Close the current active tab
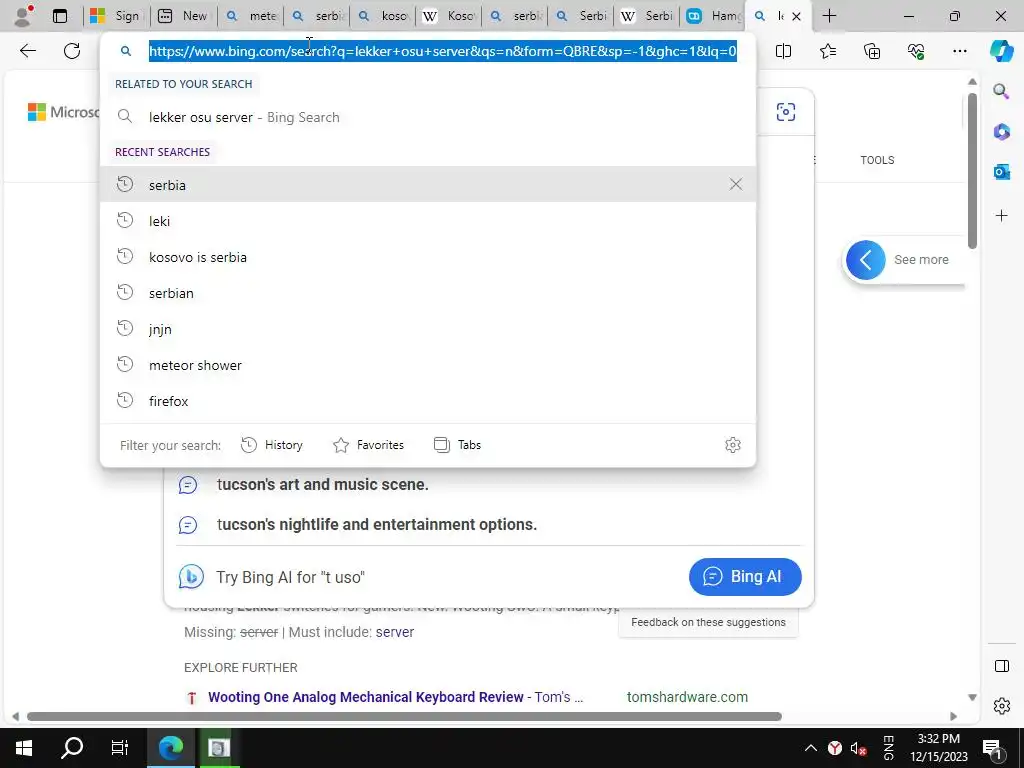This screenshot has width=1024, height=768. pyautogui.click(x=796, y=16)
